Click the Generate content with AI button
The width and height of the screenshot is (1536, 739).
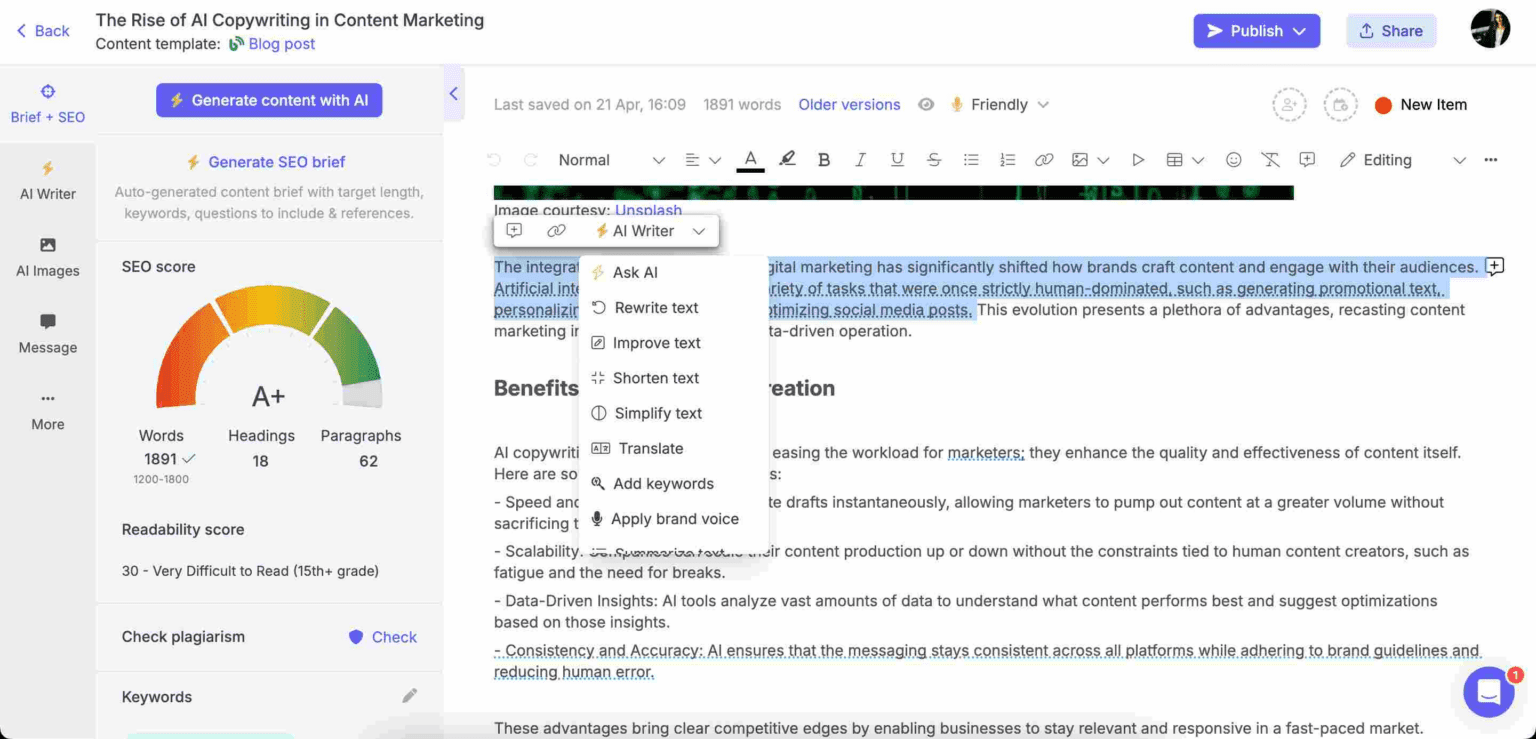click(x=268, y=100)
